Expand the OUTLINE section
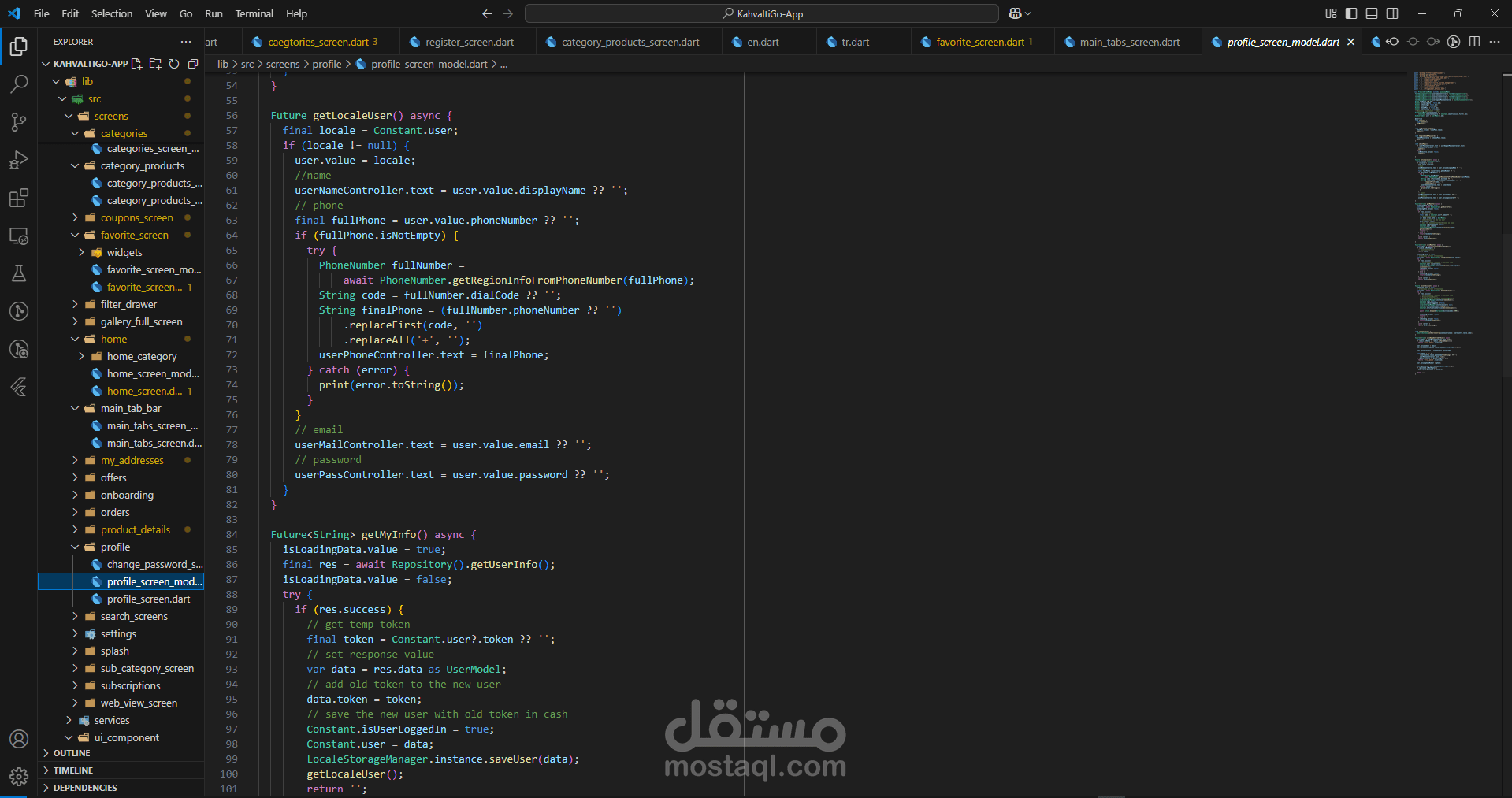Viewport: 1512px width, 798px height. pyautogui.click(x=121, y=753)
